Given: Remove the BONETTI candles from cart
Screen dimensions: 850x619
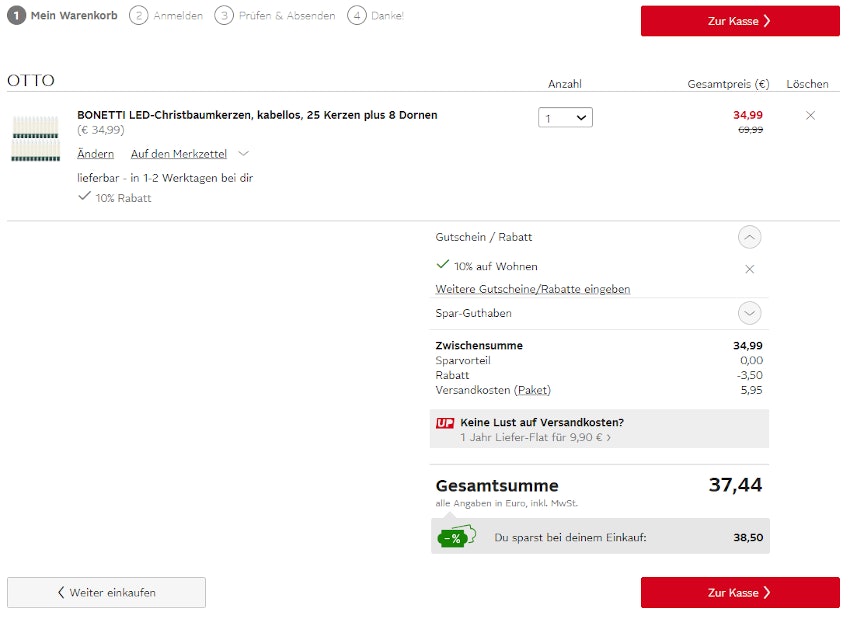Looking at the screenshot, I should pos(810,116).
